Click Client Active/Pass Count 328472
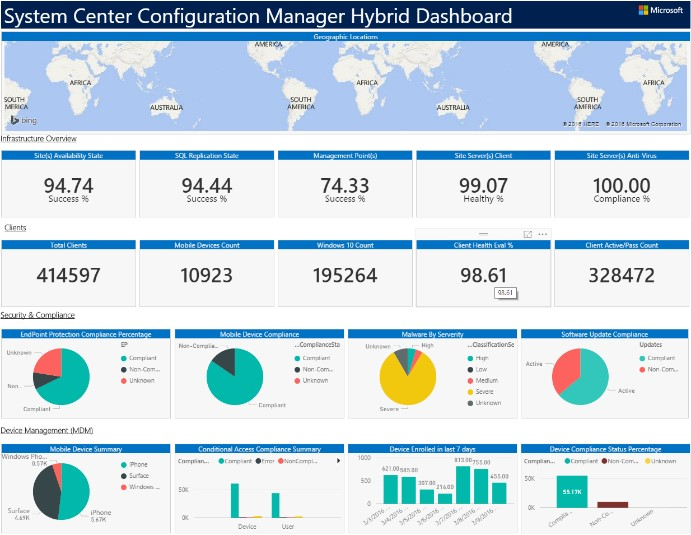The height and width of the screenshot is (535, 691). [621, 275]
